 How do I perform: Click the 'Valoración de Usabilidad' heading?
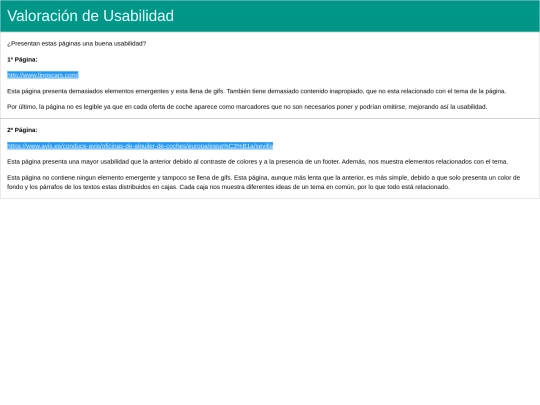pos(90,16)
